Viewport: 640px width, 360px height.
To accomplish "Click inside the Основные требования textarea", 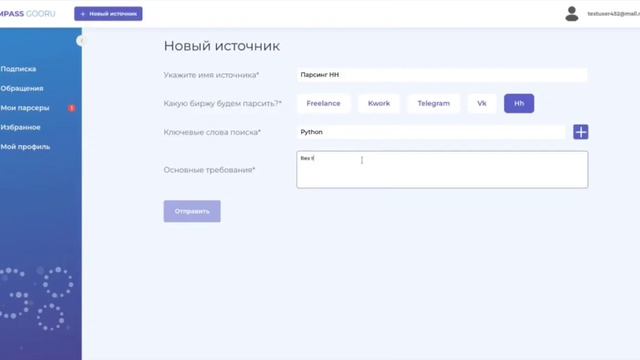I will coord(442,170).
